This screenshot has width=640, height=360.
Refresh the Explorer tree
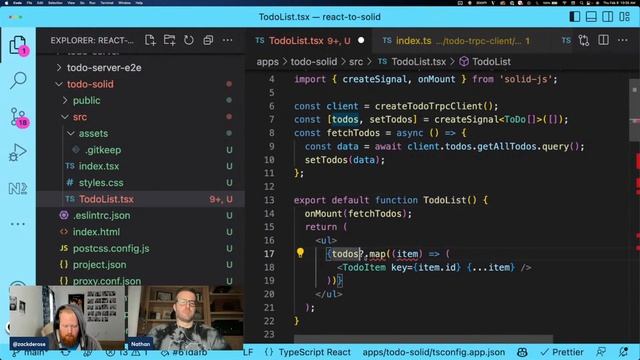coord(189,40)
